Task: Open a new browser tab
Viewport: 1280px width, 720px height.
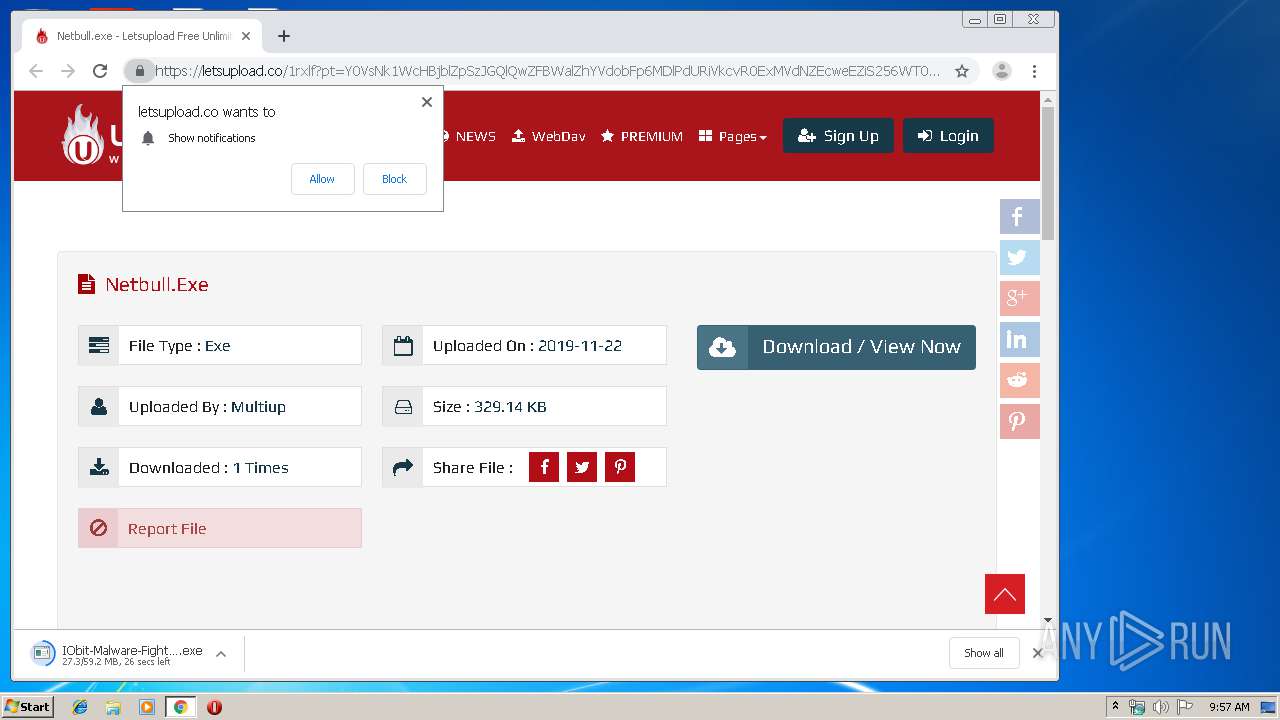Action: coord(284,36)
